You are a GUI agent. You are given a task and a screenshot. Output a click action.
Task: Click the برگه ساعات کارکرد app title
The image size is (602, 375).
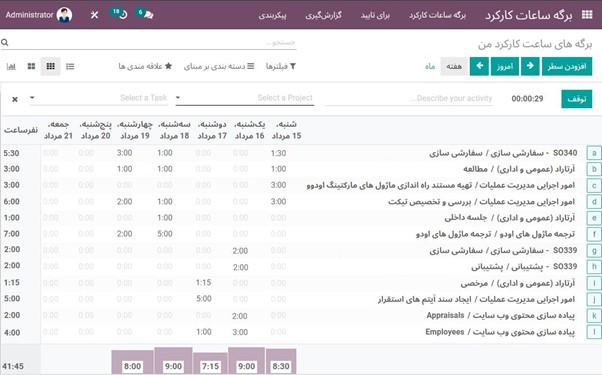point(528,15)
